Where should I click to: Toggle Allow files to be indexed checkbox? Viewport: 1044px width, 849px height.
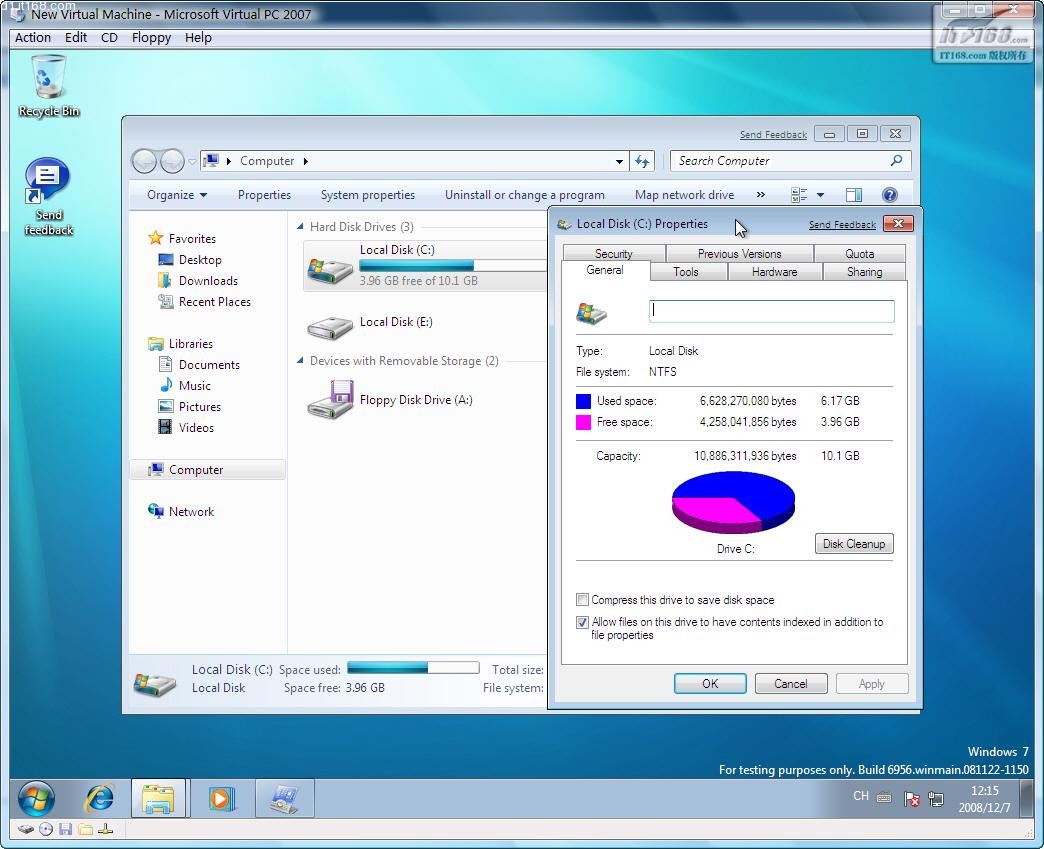(x=583, y=622)
